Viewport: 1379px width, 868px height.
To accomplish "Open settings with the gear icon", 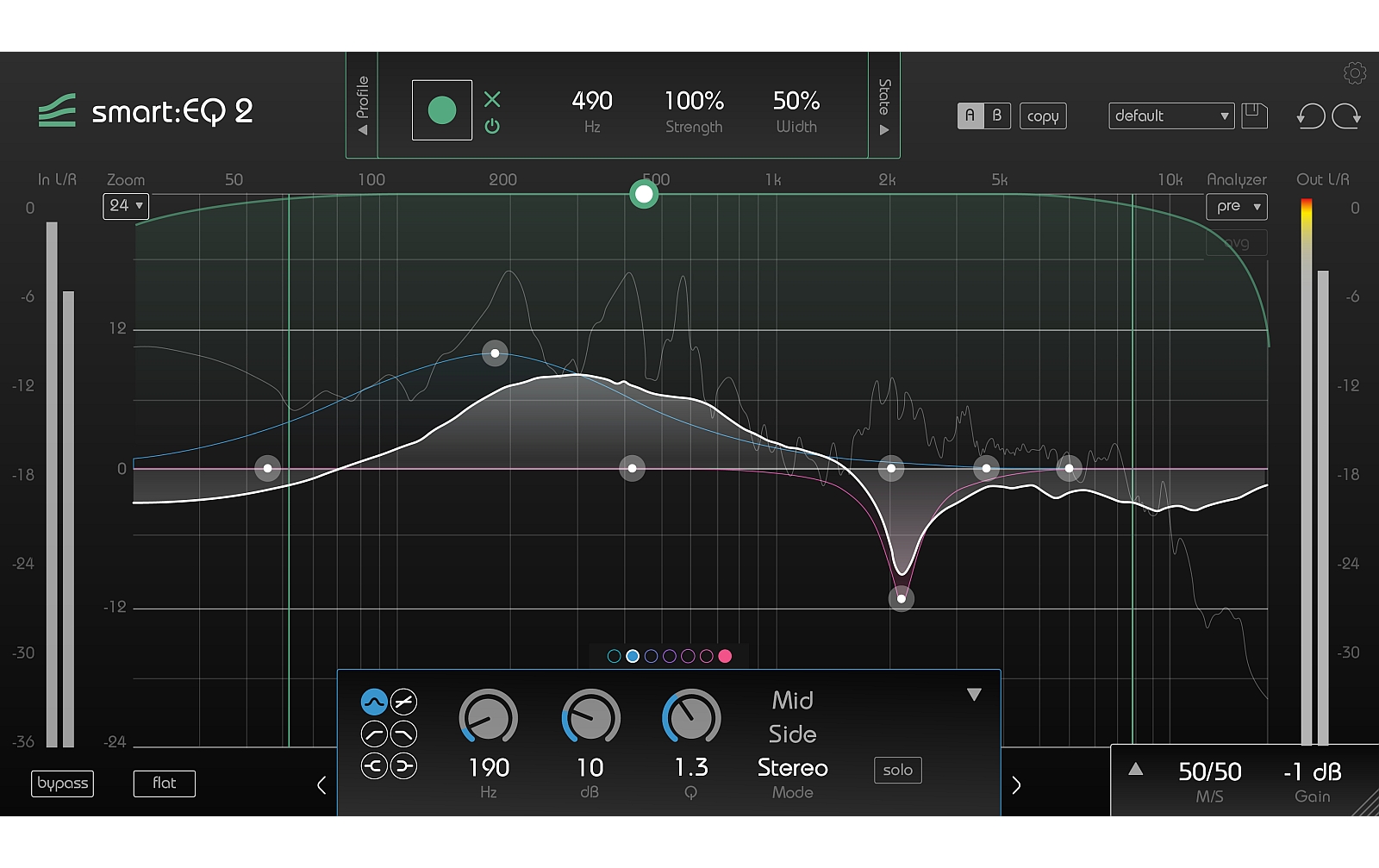I will coord(1354,73).
